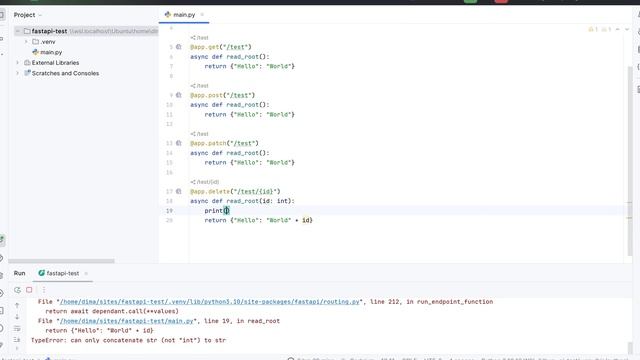Close the main.py editor tab

(x=202, y=15)
